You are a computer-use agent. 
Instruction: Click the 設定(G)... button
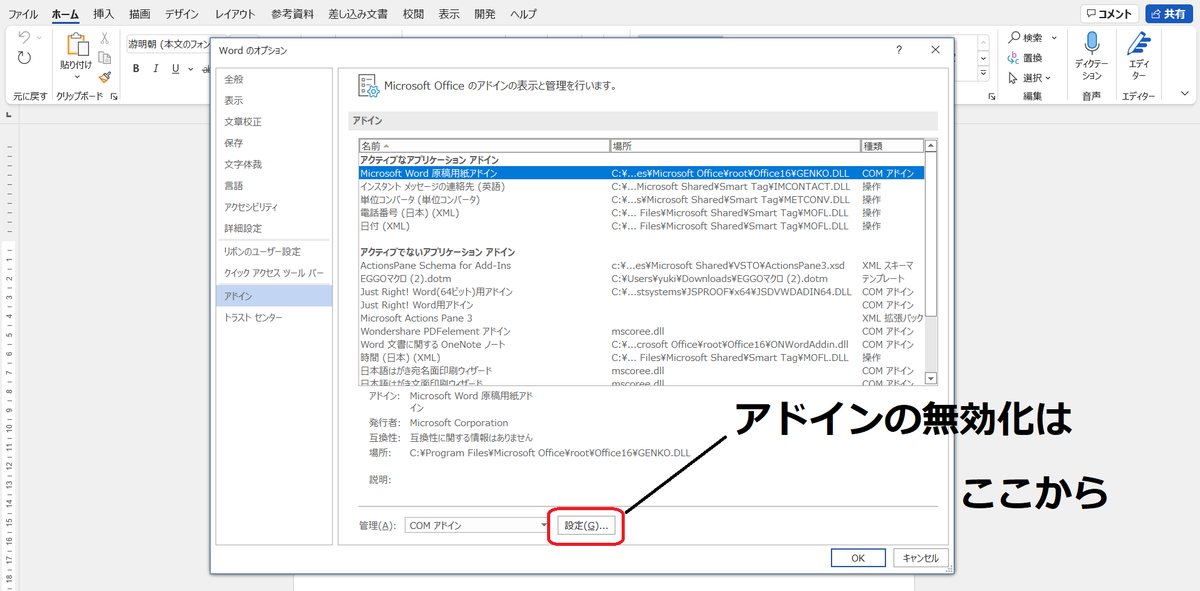[586, 525]
